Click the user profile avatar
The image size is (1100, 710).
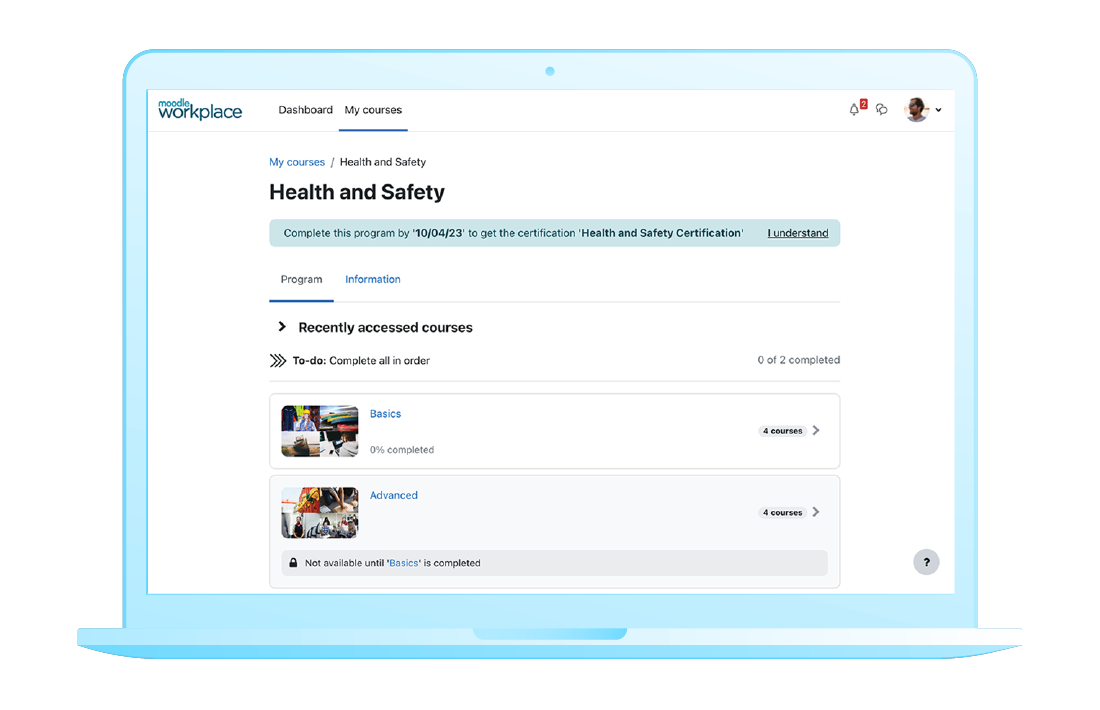[x=916, y=110]
